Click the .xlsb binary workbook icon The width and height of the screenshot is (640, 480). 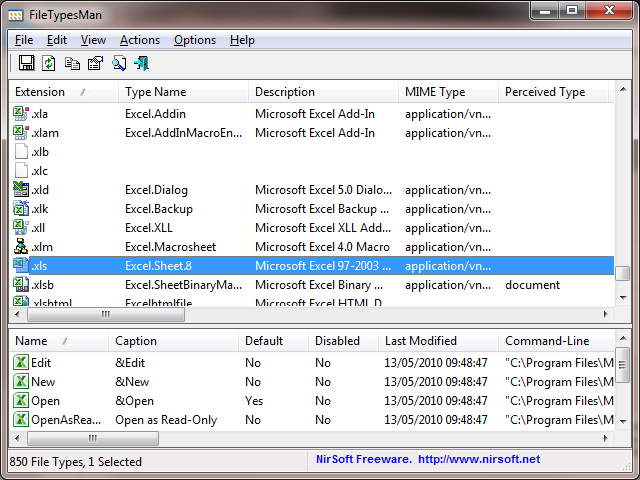[21, 284]
